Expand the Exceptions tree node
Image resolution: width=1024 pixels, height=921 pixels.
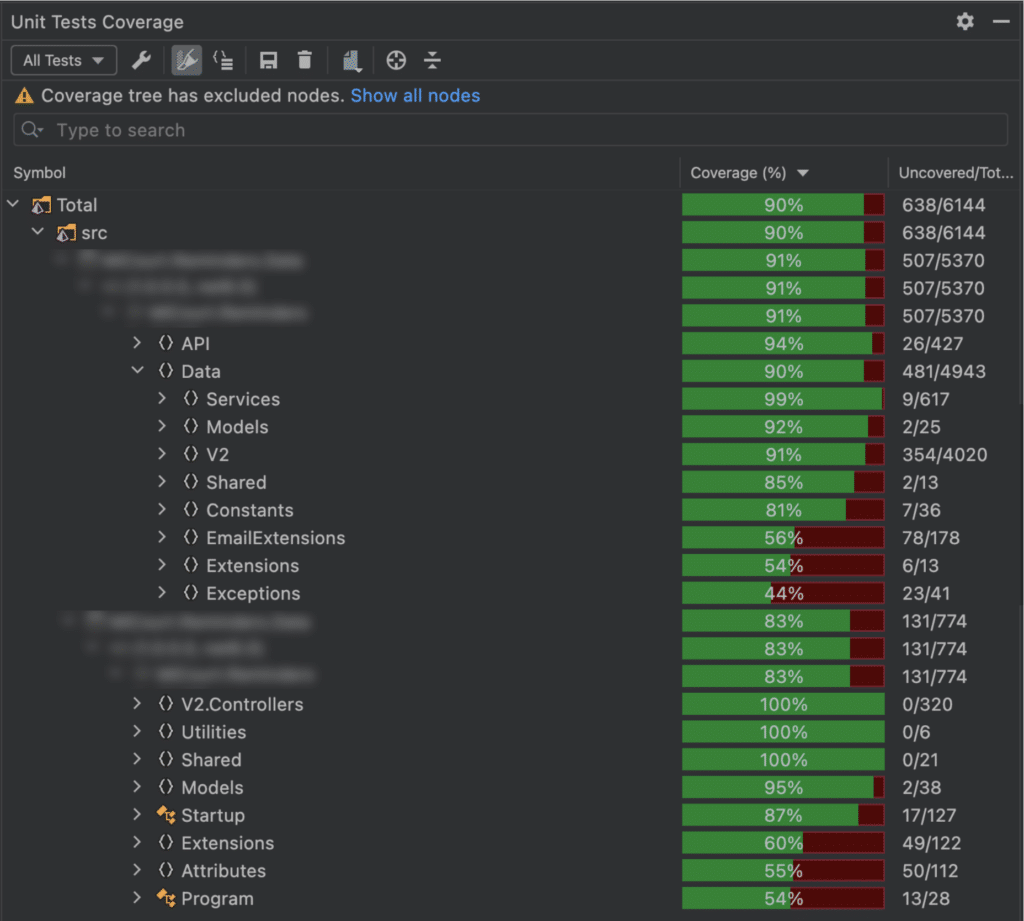pos(162,593)
